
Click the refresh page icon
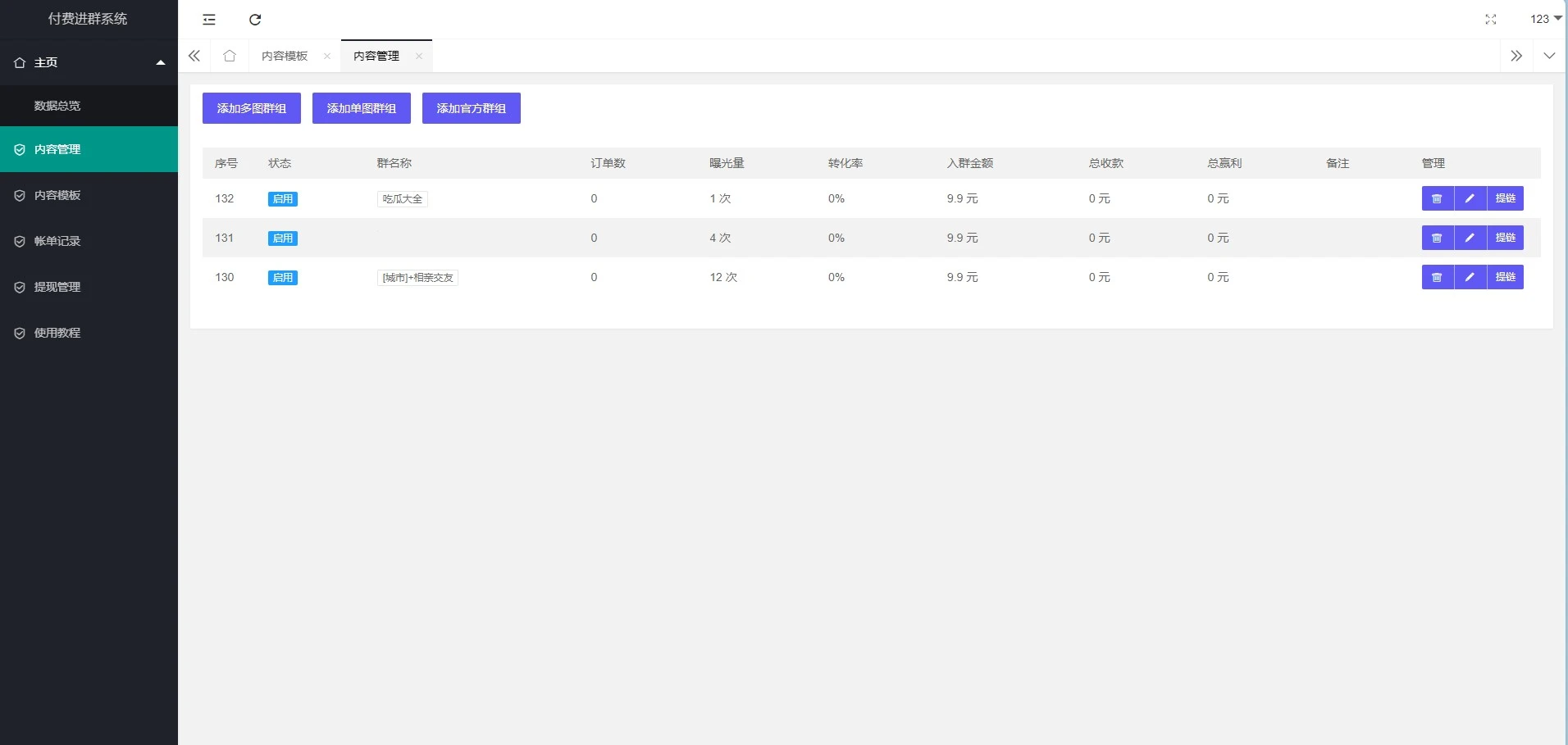point(255,20)
